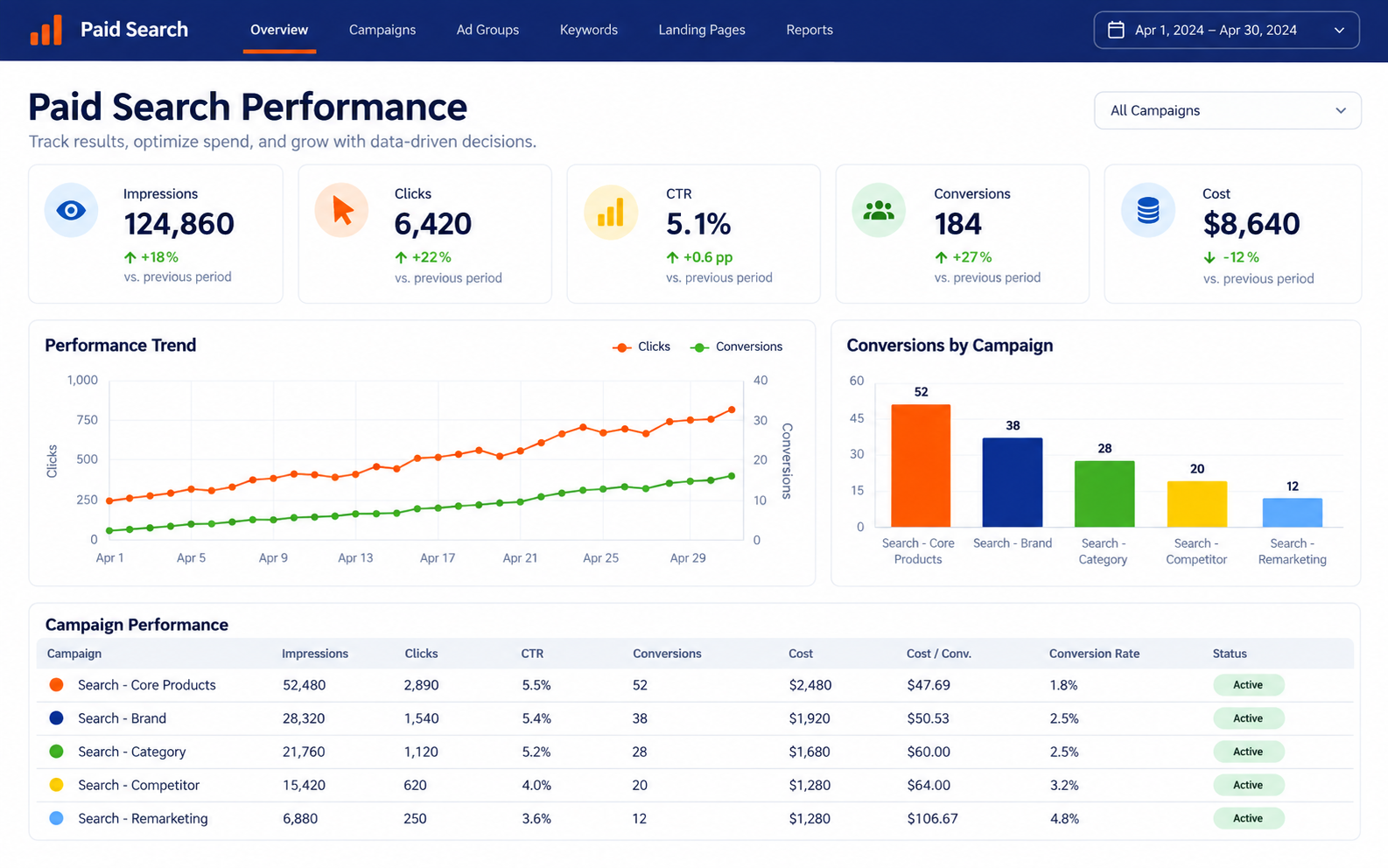The height and width of the screenshot is (868, 1388).
Task: Click the 4.8% conversion rate cell
Action: point(1064,818)
